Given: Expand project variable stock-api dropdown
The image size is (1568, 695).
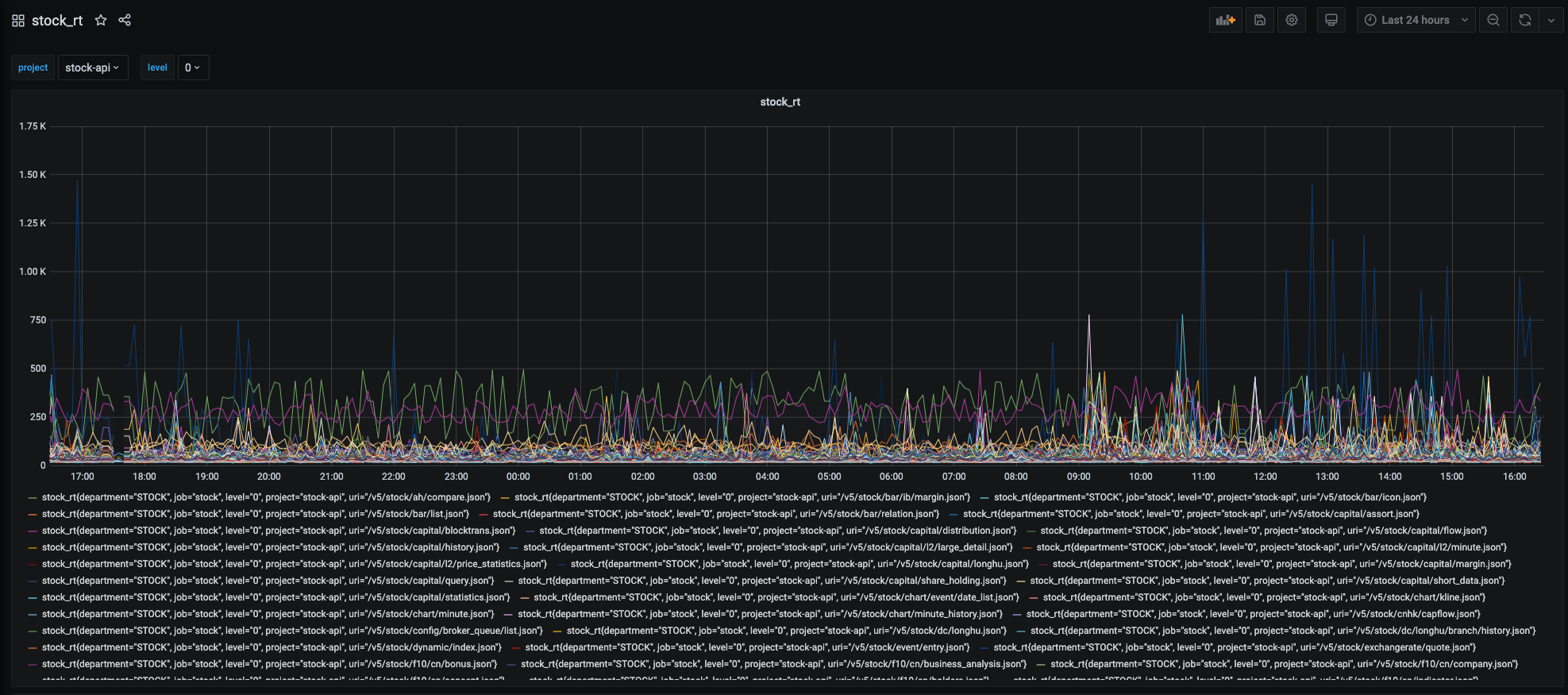Looking at the screenshot, I should (x=93, y=68).
